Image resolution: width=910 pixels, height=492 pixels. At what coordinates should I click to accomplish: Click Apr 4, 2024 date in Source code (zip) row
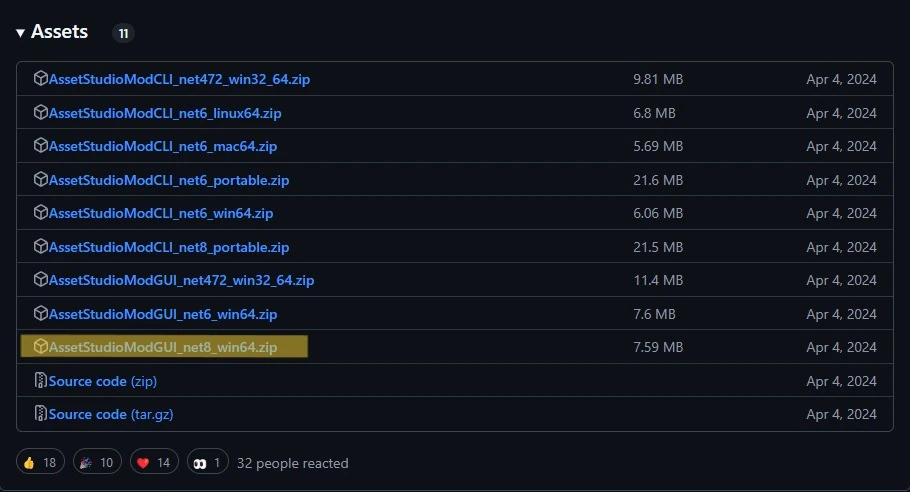tap(841, 381)
